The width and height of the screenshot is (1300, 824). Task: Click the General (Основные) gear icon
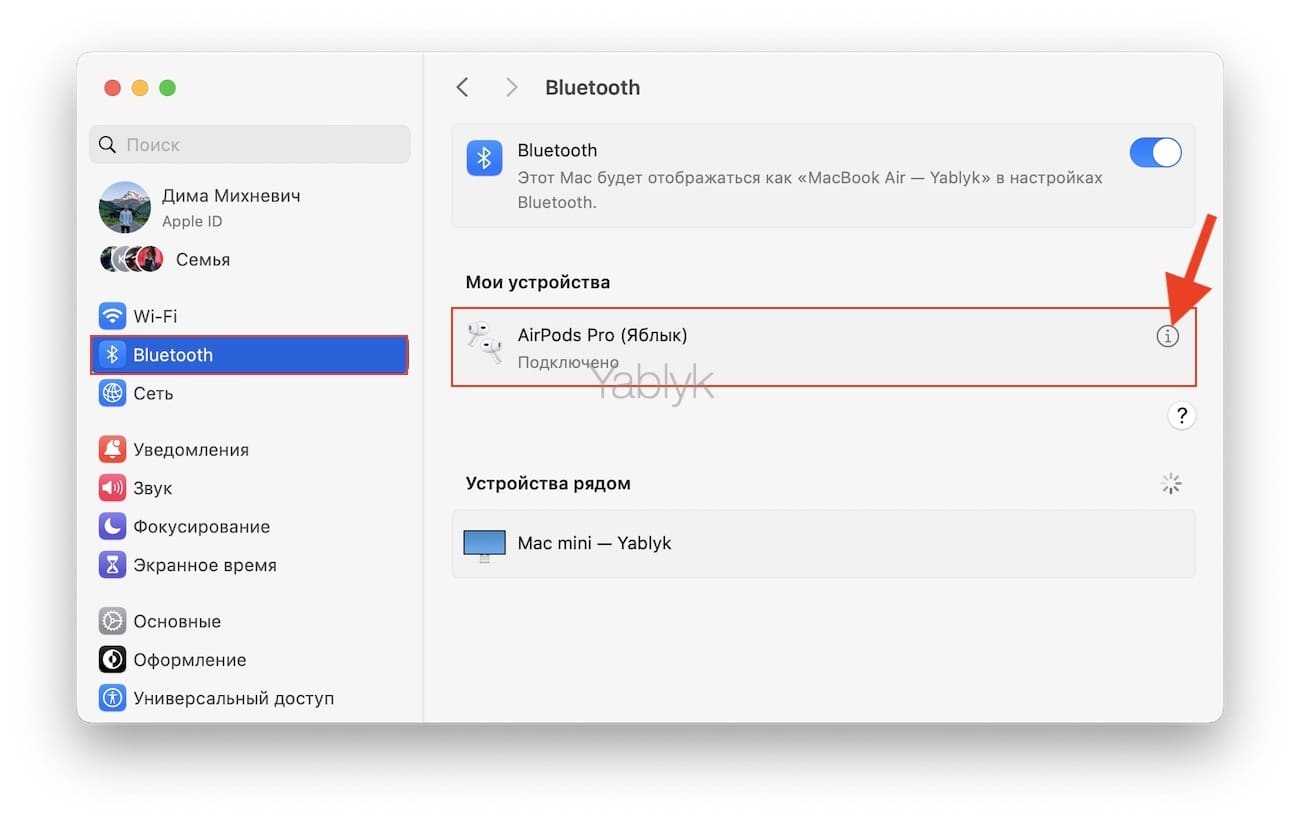click(112, 621)
